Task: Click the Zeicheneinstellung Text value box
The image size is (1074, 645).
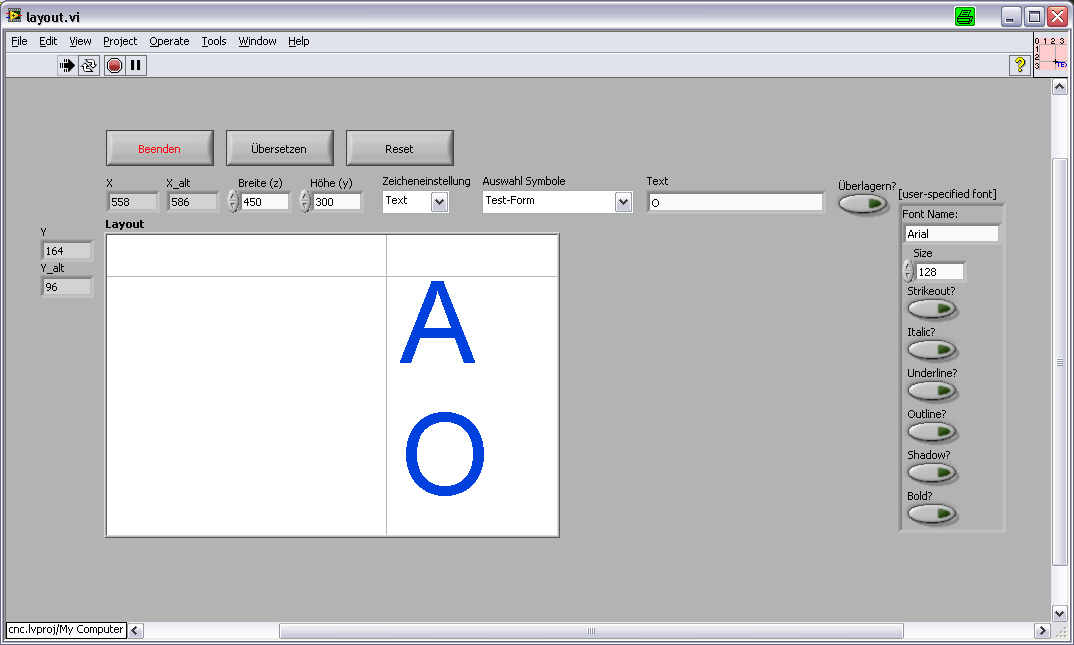Action: (x=407, y=201)
